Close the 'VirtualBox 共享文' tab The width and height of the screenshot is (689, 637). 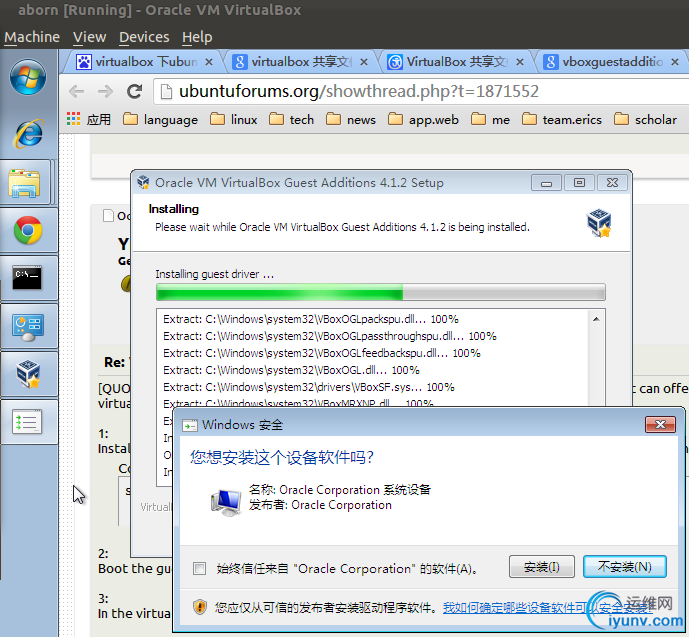click(520, 62)
